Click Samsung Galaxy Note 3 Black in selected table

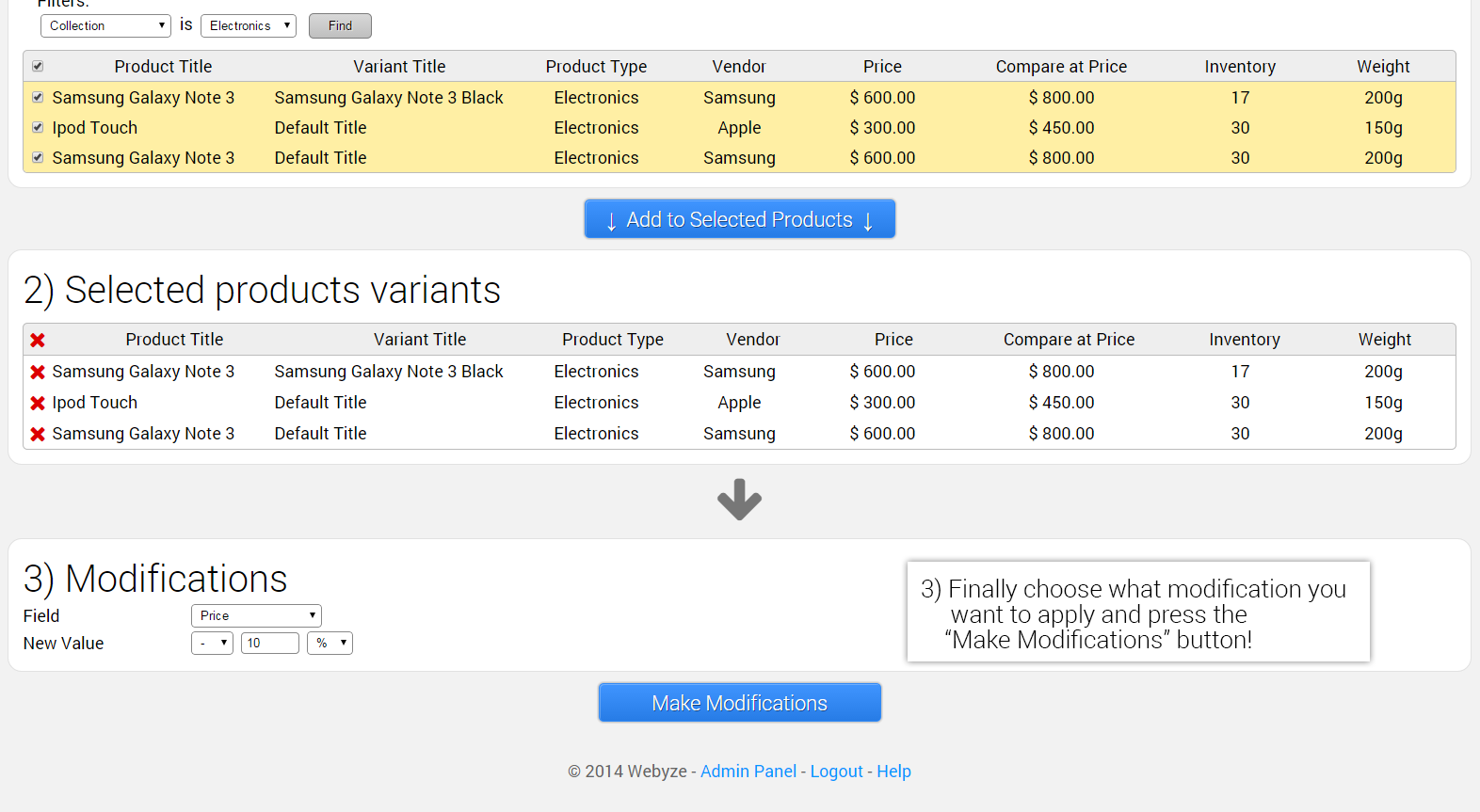pyautogui.click(x=389, y=372)
